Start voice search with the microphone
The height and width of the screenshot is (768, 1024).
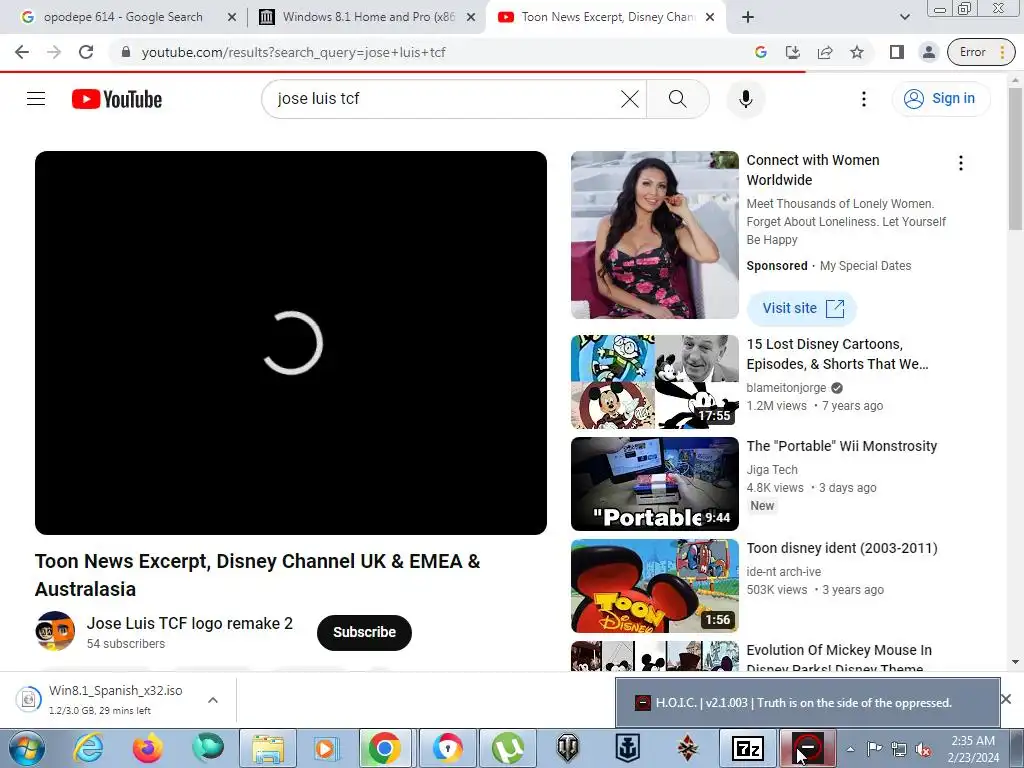click(x=745, y=99)
